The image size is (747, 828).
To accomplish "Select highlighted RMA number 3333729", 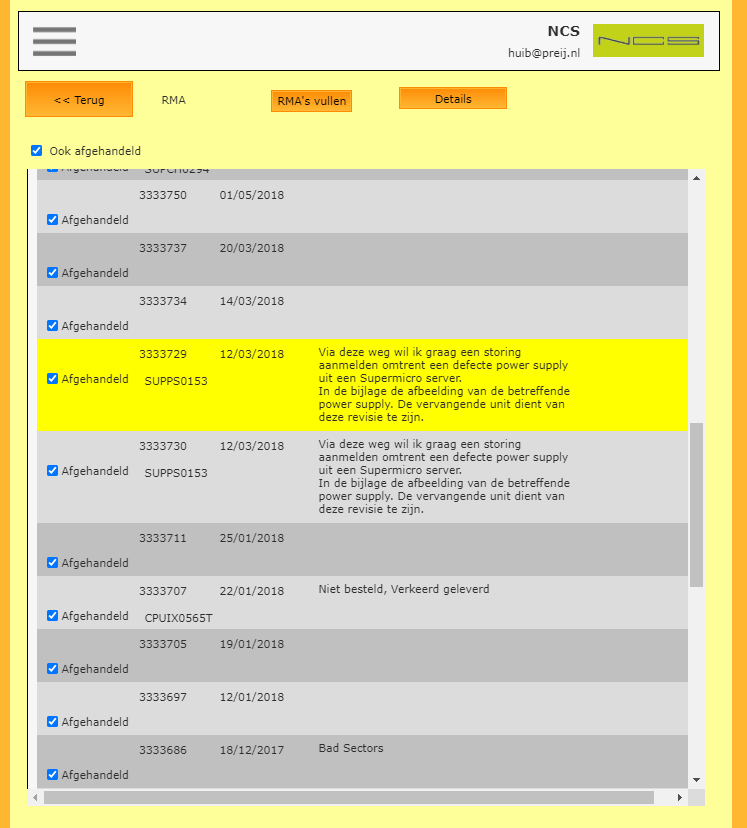I will tap(163, 354).
